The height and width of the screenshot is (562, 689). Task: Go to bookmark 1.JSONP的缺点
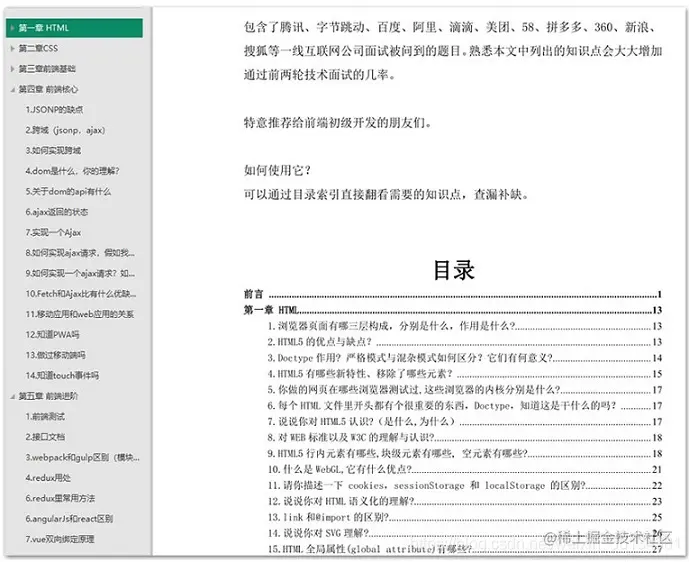pos(54,110)
